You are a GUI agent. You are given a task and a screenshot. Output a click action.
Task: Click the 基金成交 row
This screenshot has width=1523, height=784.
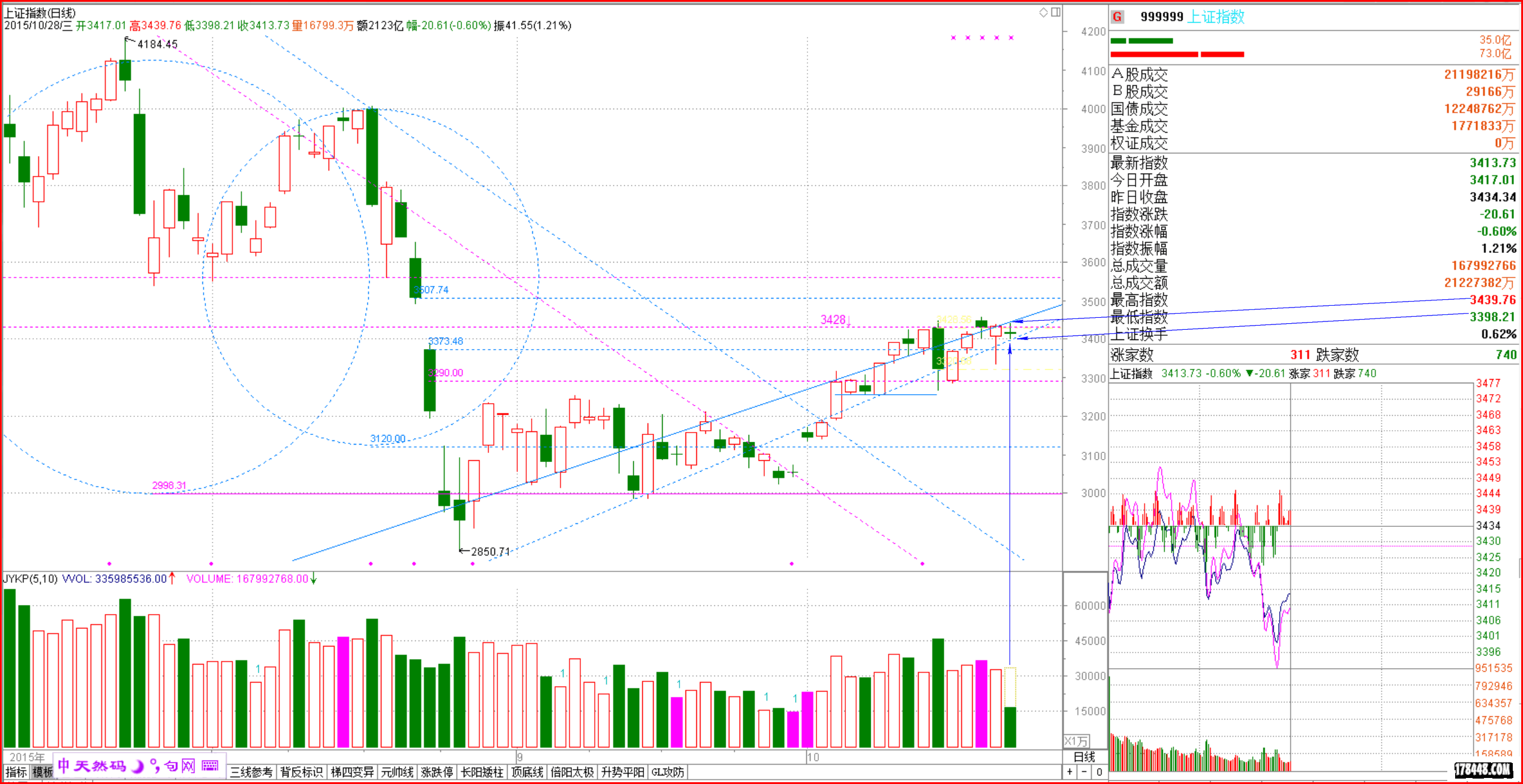1313,126
